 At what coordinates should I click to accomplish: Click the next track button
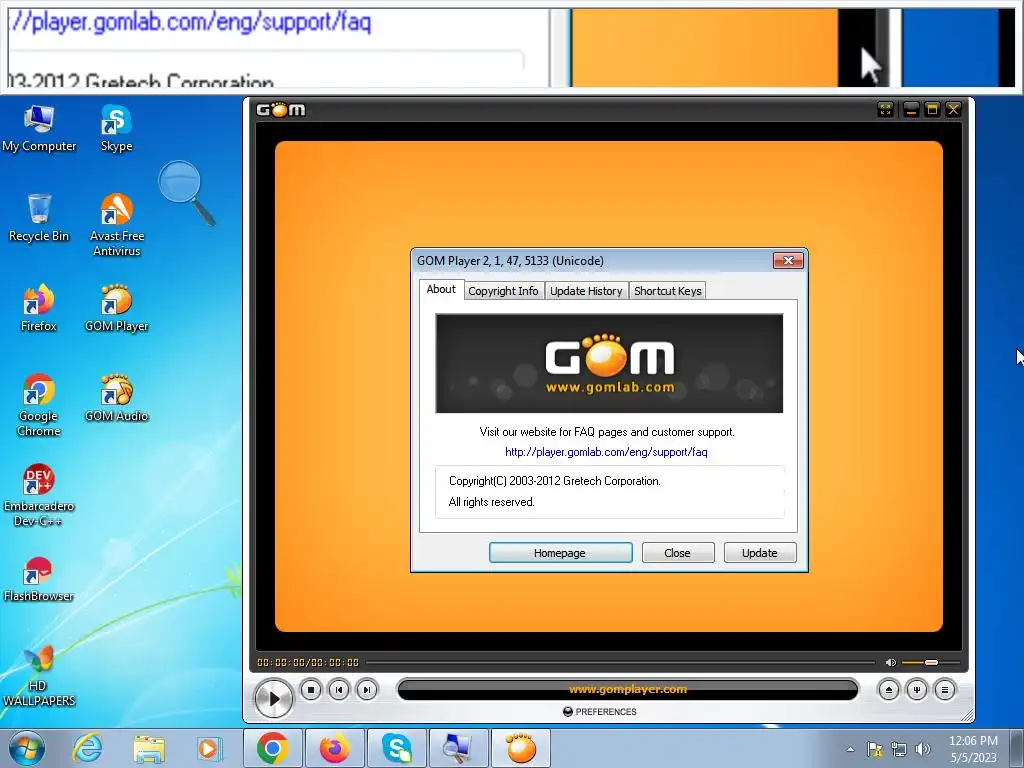(367, 690)
